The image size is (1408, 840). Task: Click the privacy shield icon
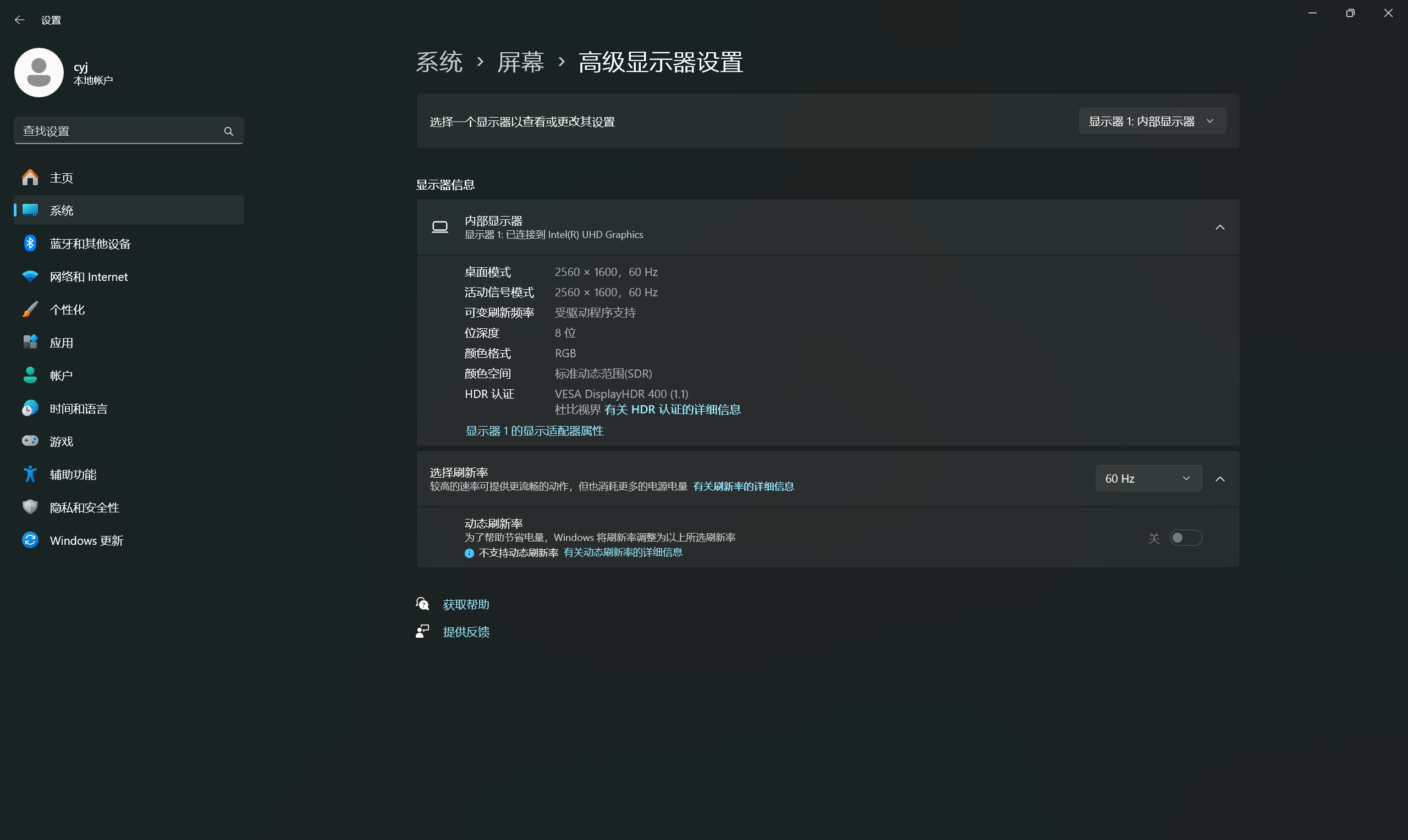[x=30, y=507]
